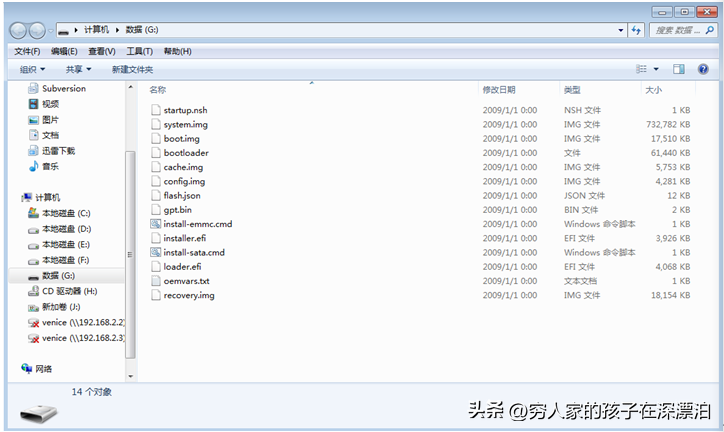Screen dimensions: 724x432
Task: Select 计算机 in the navigation pane
Action: coord(41,198)
